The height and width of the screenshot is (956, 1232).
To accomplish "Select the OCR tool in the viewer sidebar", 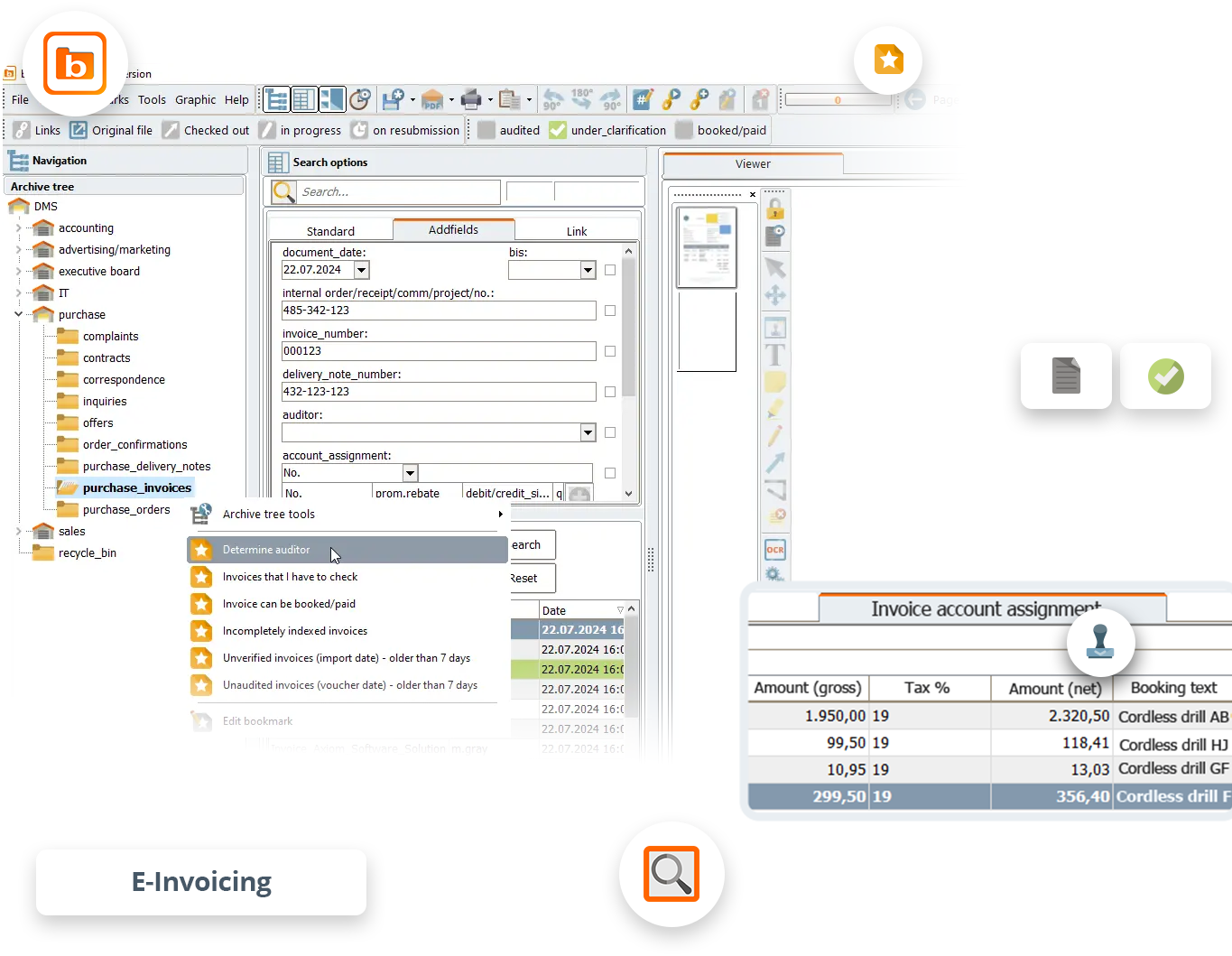I will [x=774, y=549].
